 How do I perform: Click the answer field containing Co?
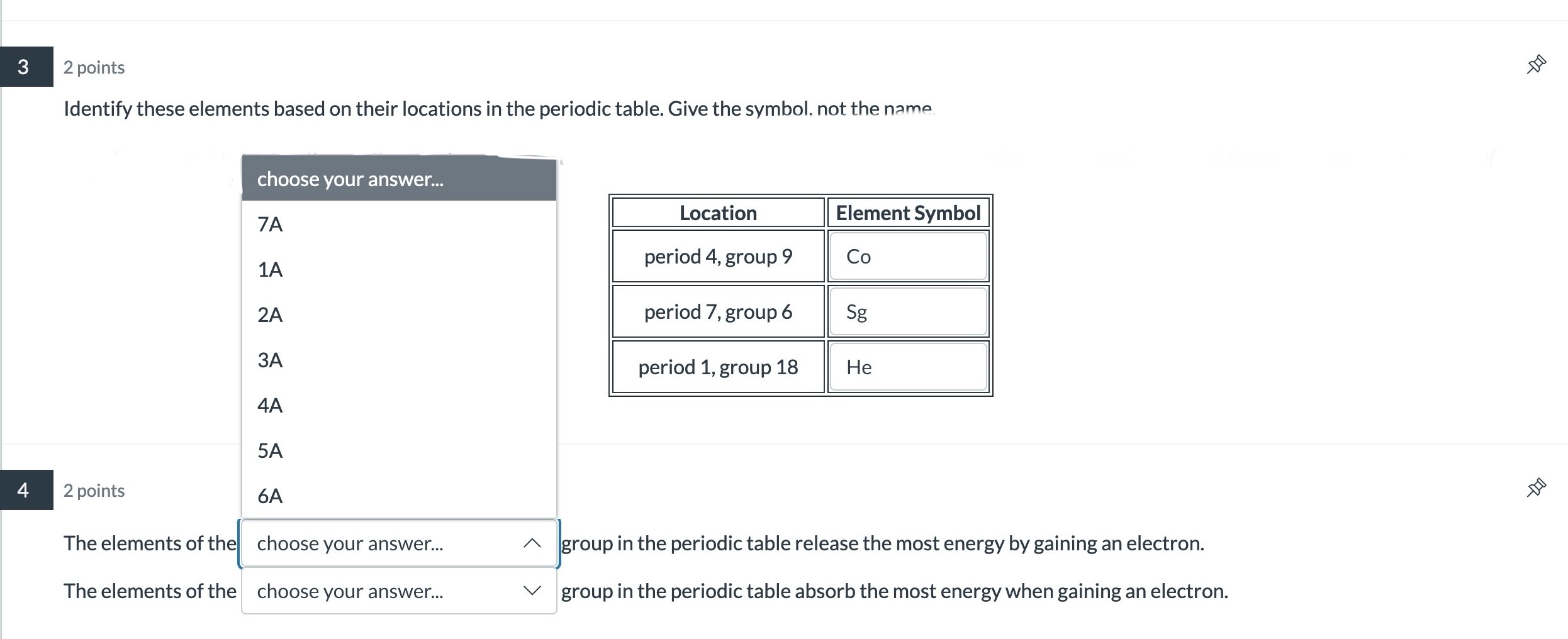(x=907, y=256)
